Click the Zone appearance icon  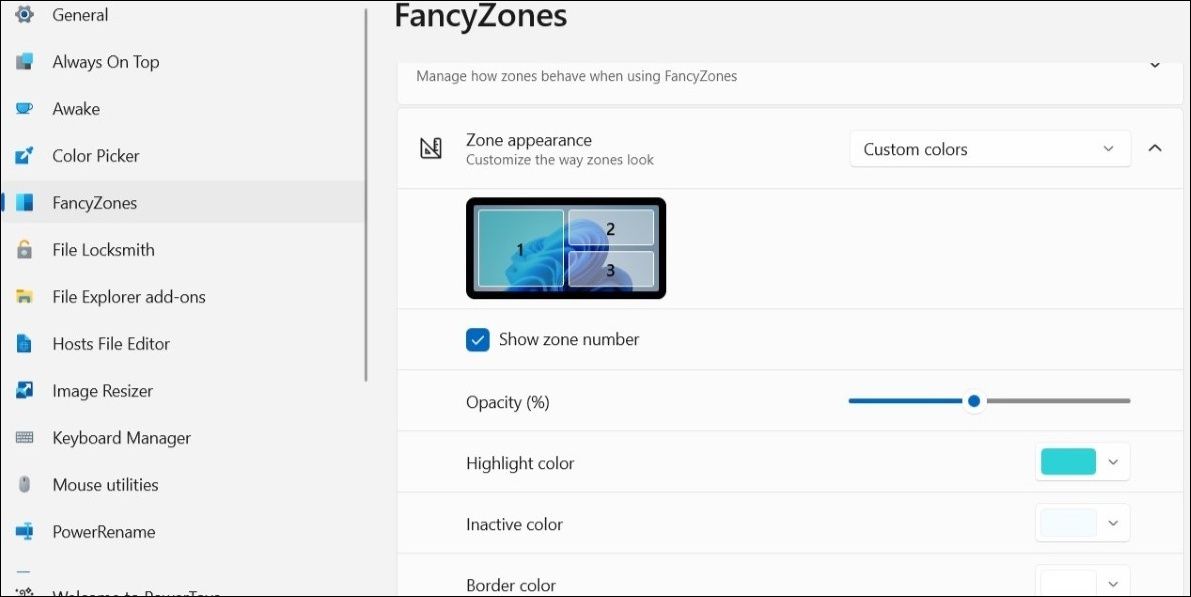tap(430, 147)
